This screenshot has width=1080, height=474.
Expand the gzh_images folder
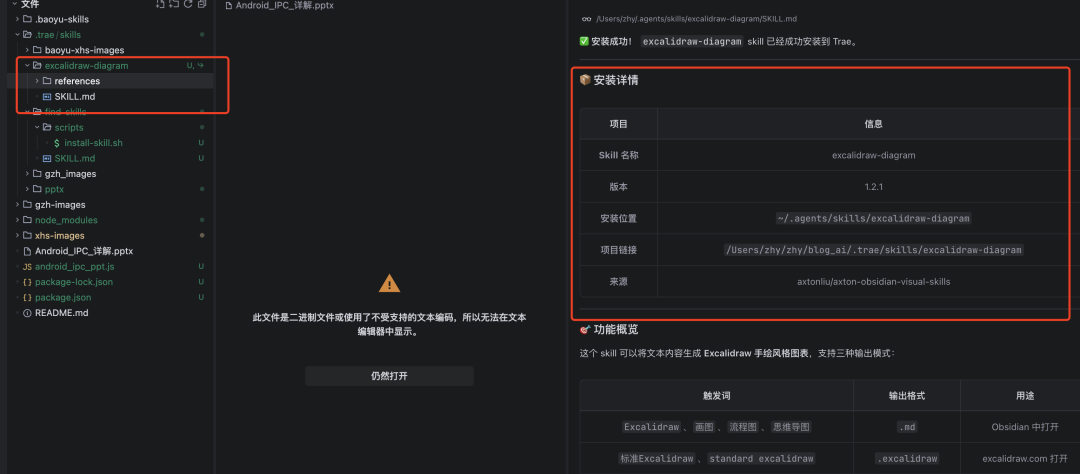(x=27, y=174)
